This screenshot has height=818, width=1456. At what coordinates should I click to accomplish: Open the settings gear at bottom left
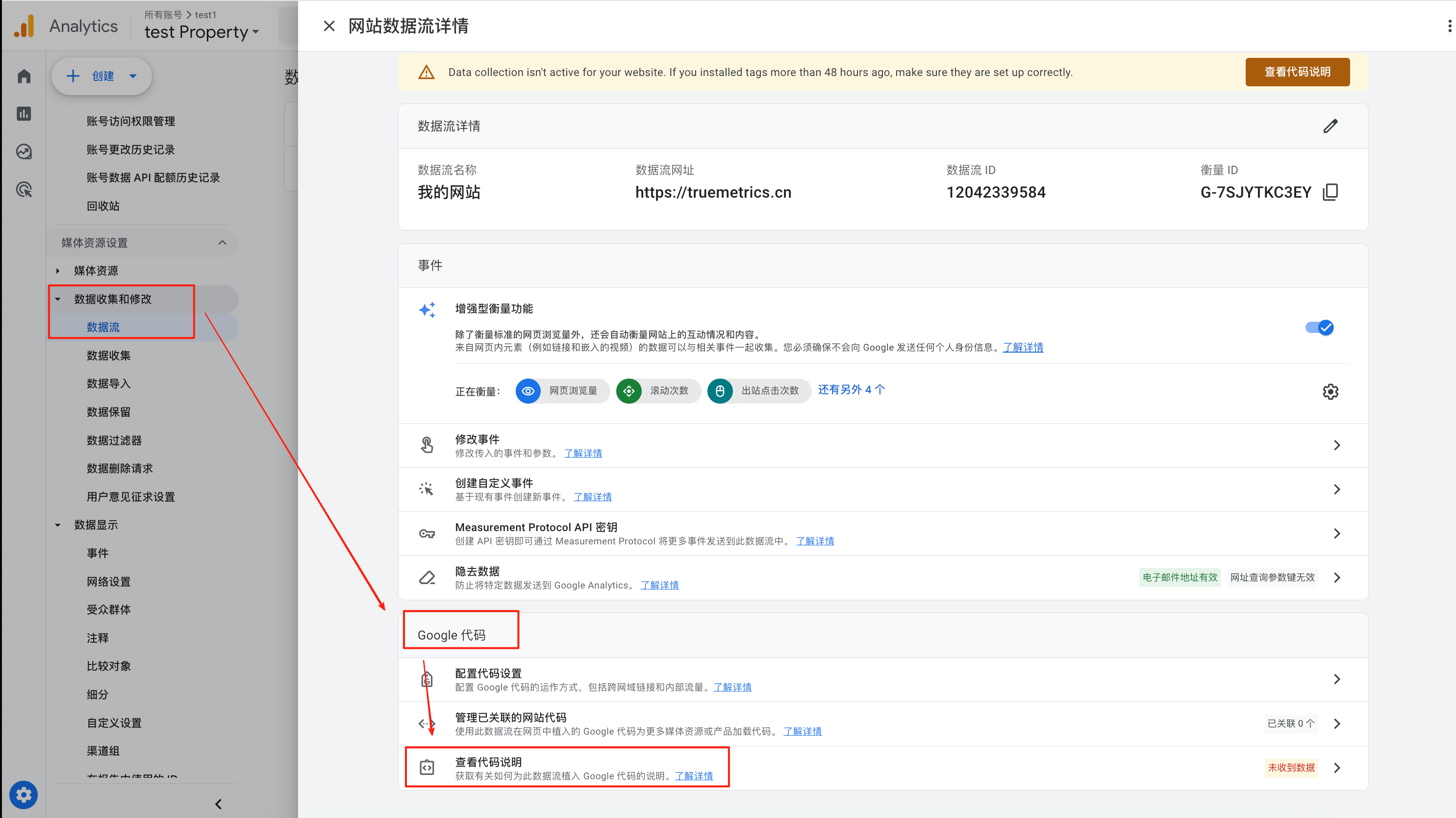24,795
